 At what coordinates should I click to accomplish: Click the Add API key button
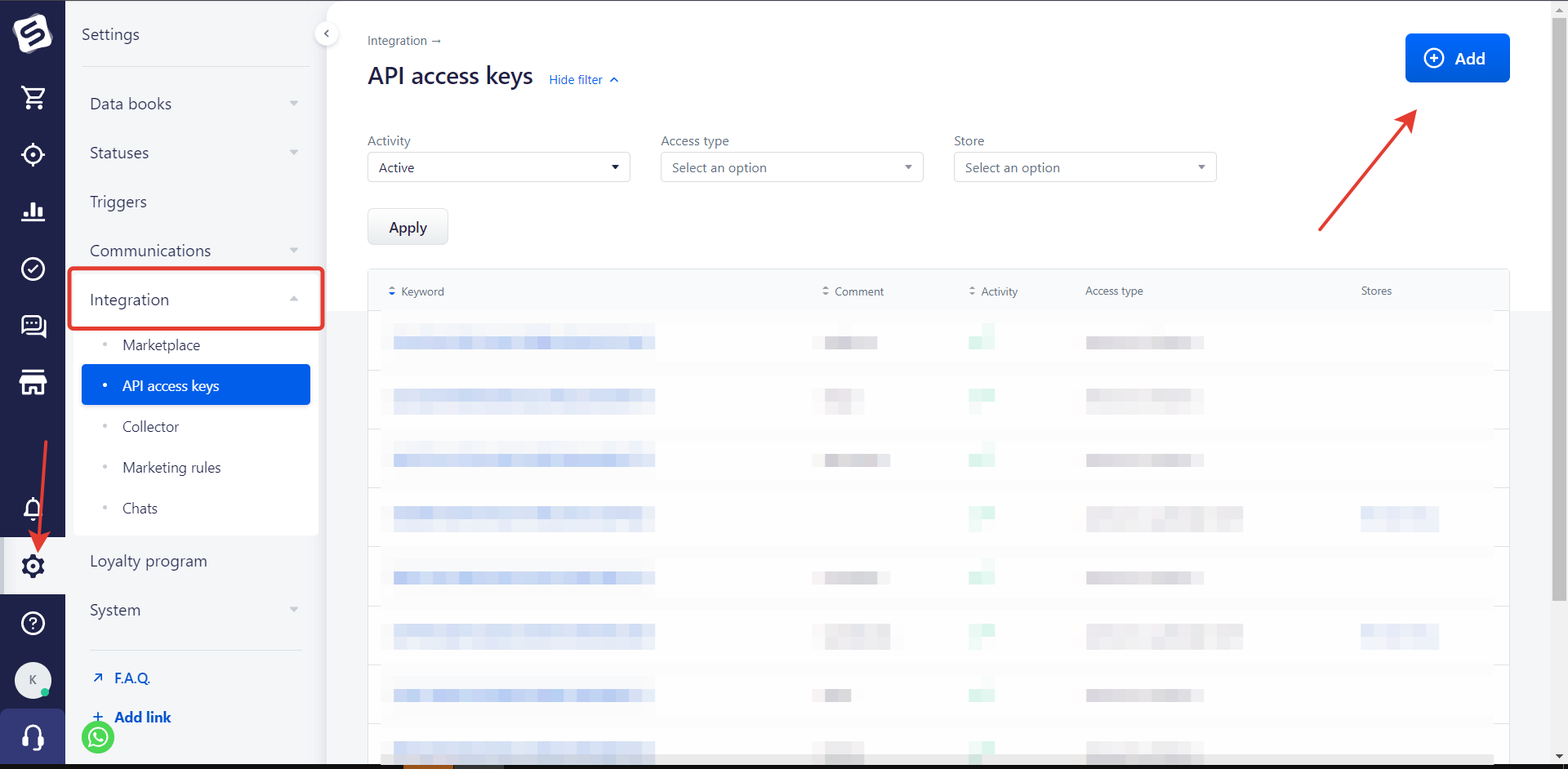coord(1457,58)
